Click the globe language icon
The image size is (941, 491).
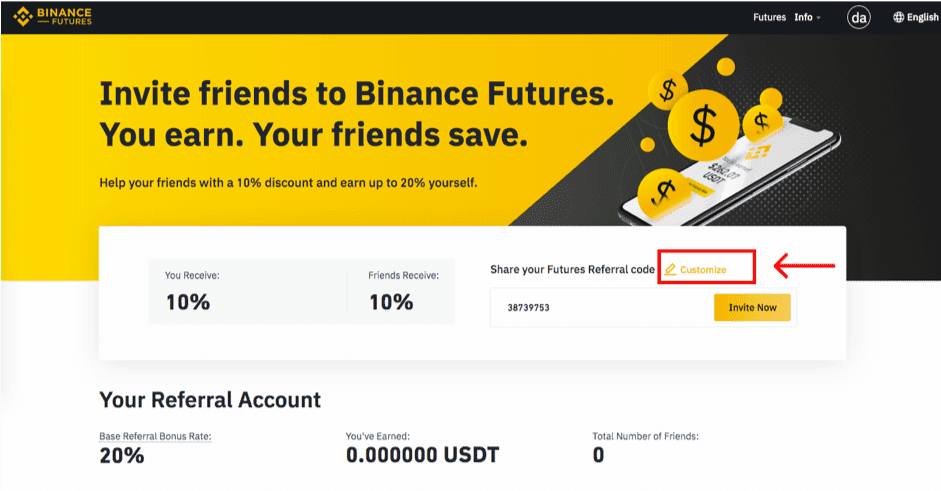(898, 17)
